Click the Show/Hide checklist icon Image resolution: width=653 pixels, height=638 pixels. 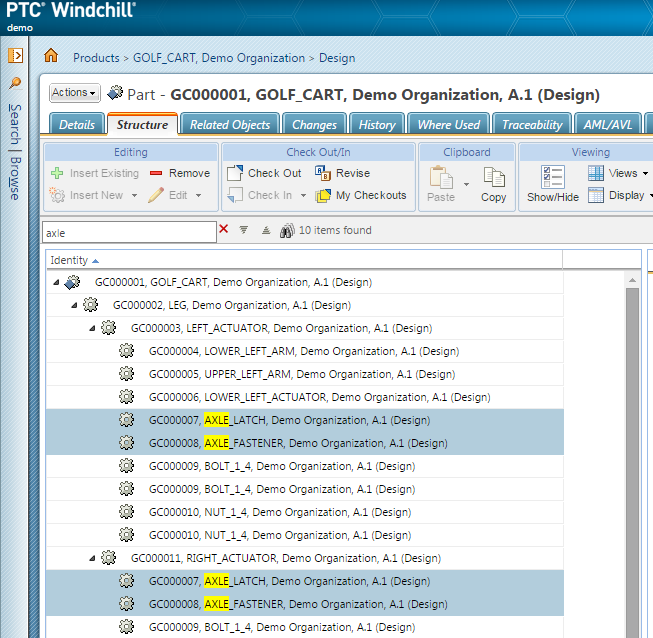tap(553, 177)
